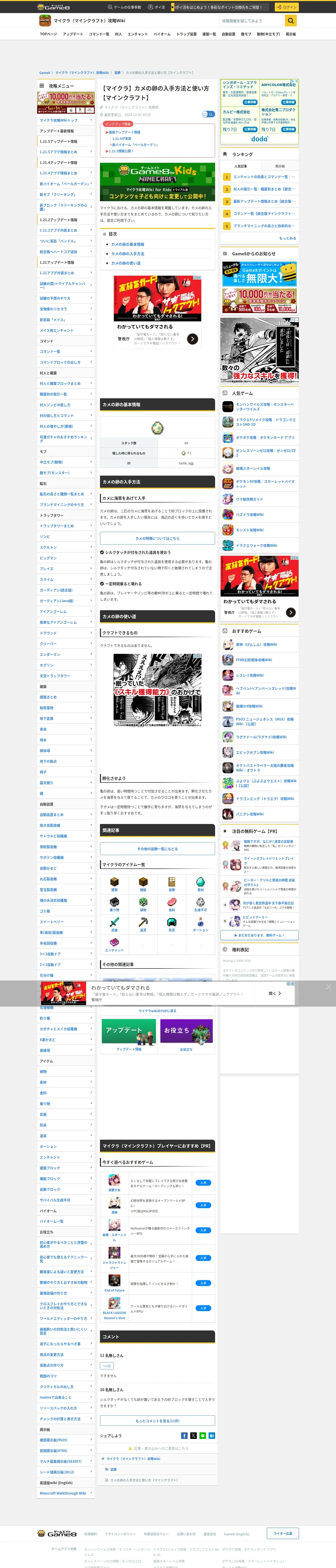Open Game8 breadcrumb link

[x=44, y=72]
